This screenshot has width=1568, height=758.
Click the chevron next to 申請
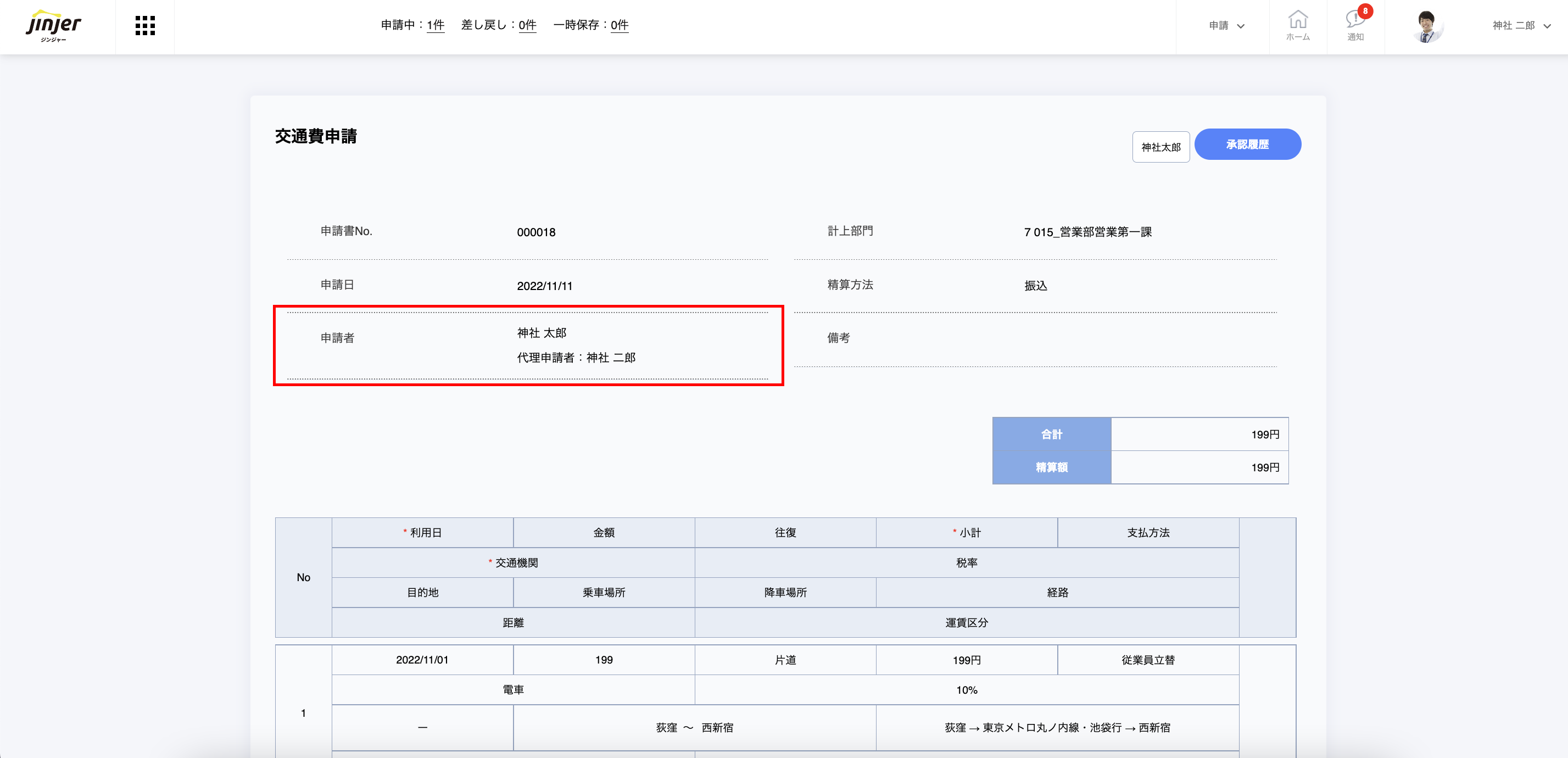(x=1241, y=26)
